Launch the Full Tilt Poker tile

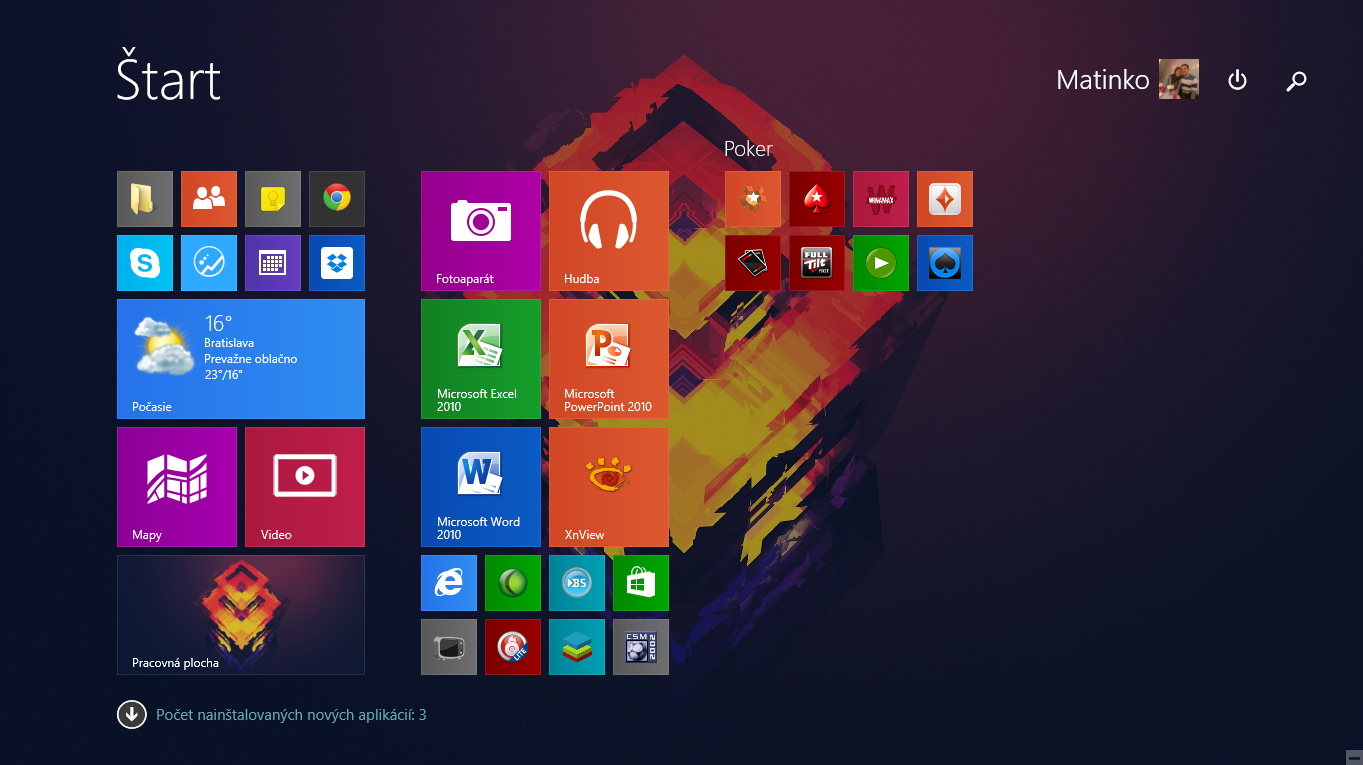(817, 263)
